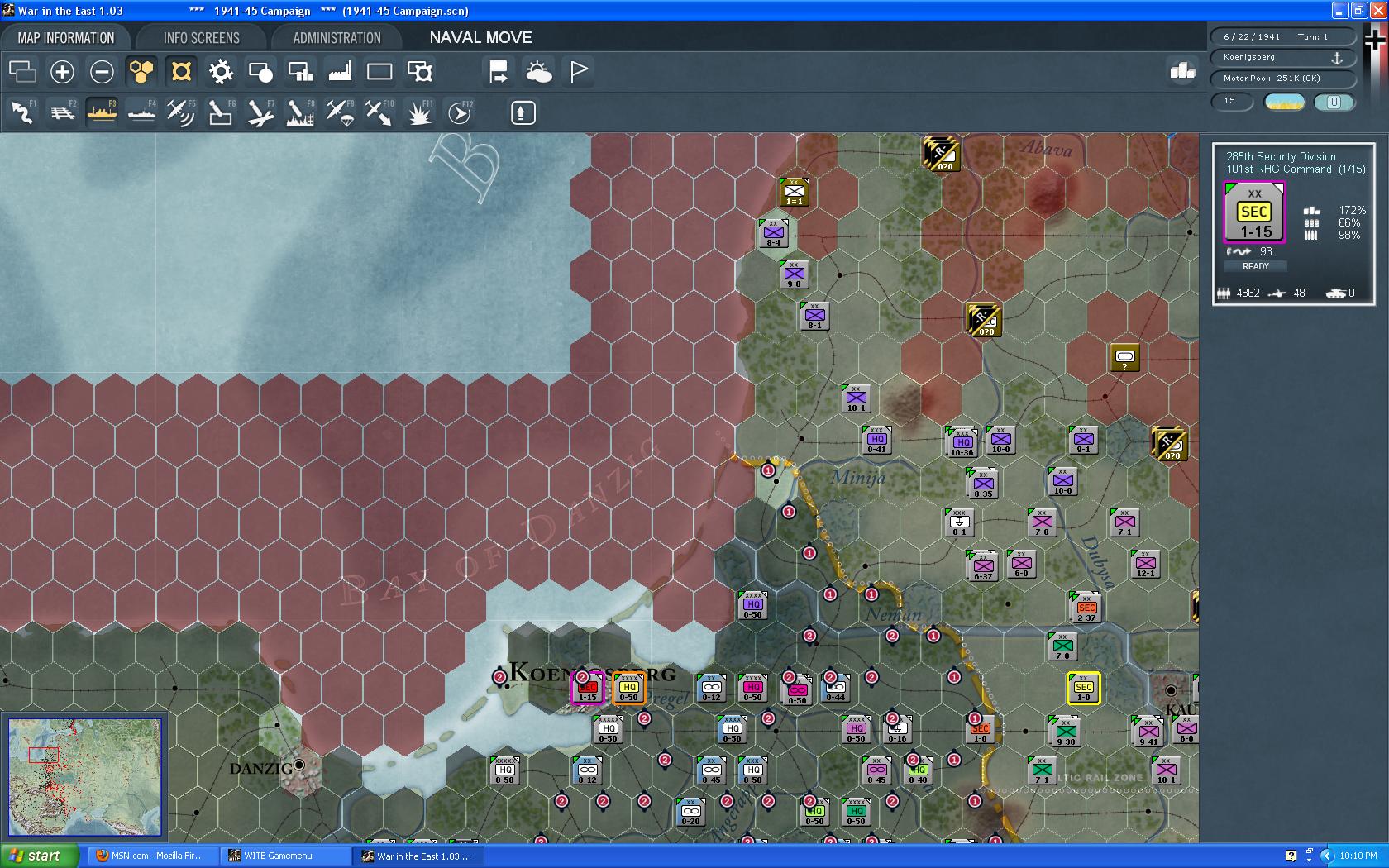Click the READY status button

1255,266
